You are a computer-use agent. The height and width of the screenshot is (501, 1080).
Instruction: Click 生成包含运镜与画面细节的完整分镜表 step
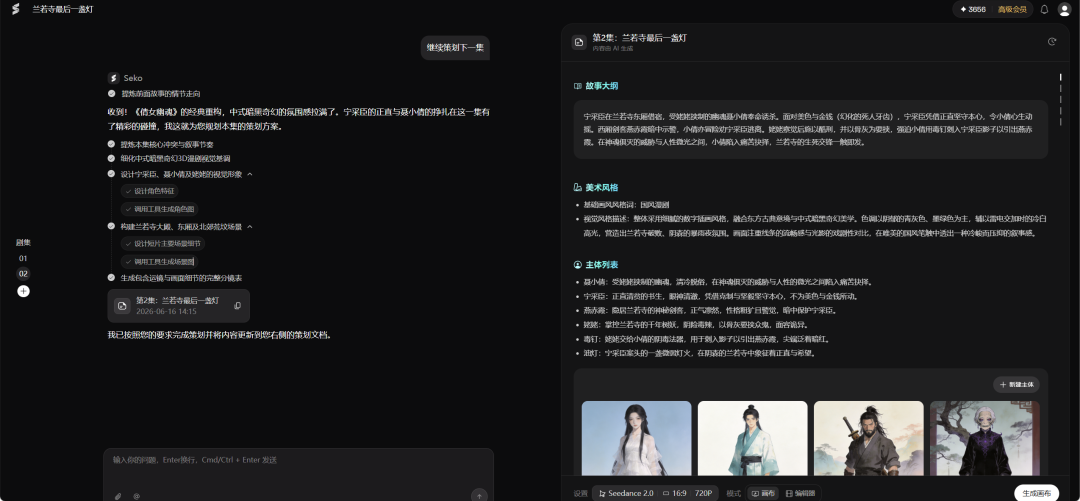181,278
